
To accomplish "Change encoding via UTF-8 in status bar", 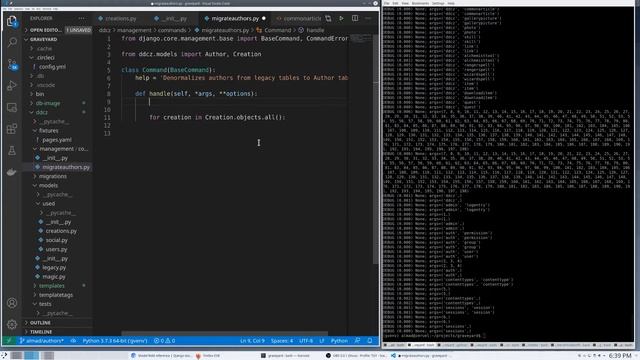I will point(306,340).
